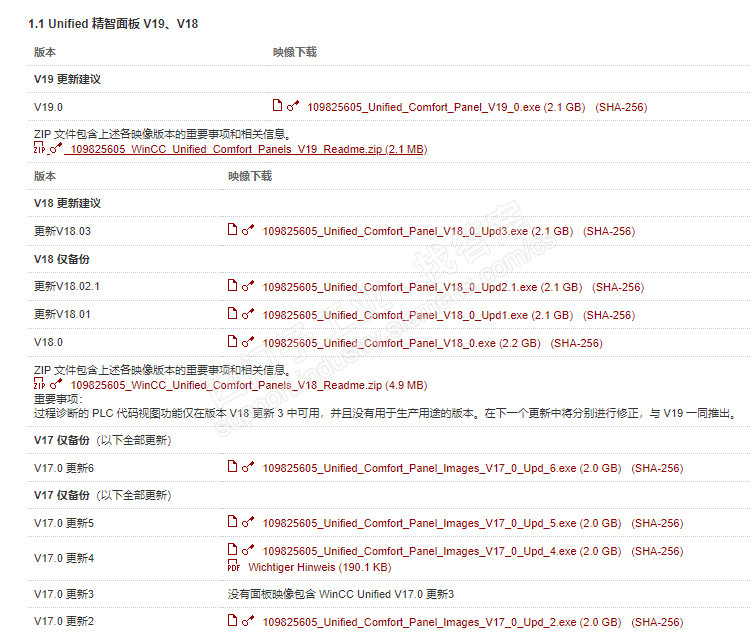The height and width of the screenshot is (635, 751).
Task: Click file icon in V17.0 更新4 row
Action: (x=232, y=549)
